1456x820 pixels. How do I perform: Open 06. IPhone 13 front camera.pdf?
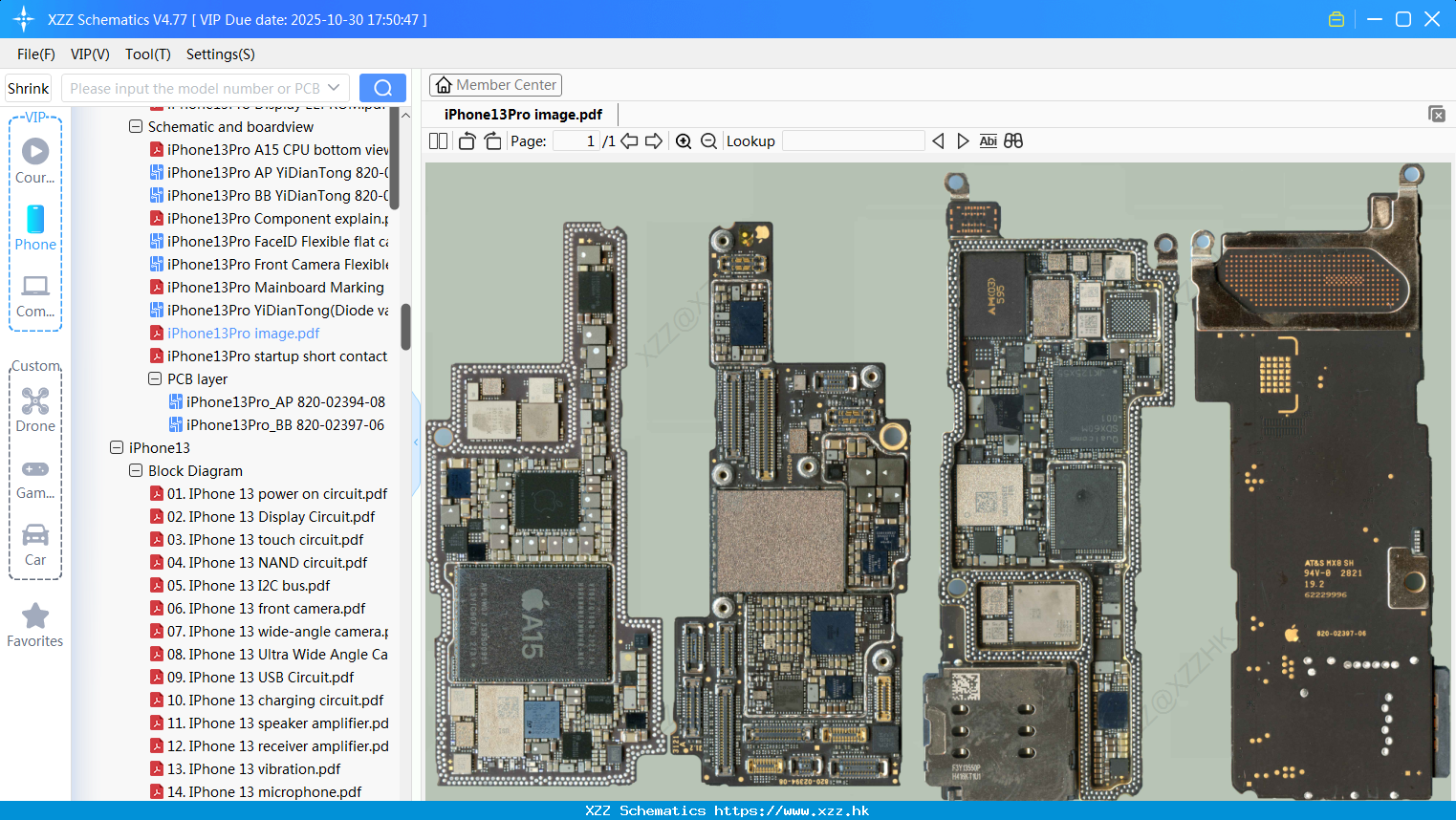point(258,609)
